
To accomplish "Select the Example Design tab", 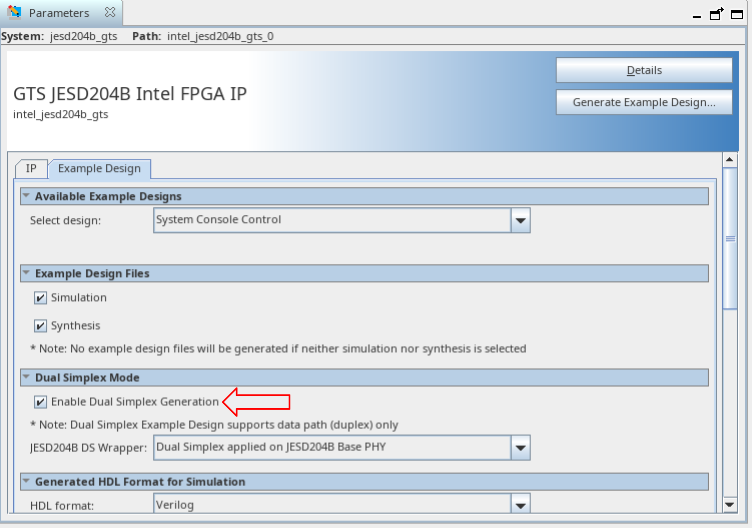I will tap(100, 168).
